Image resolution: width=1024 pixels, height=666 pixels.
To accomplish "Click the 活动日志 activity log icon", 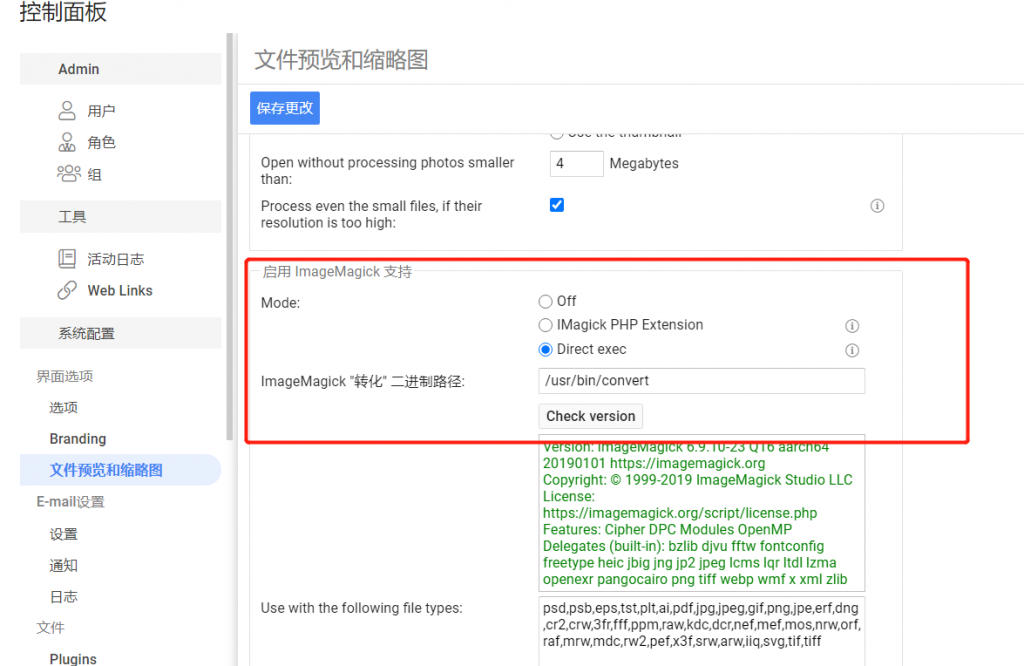I will tap(67, 259).
